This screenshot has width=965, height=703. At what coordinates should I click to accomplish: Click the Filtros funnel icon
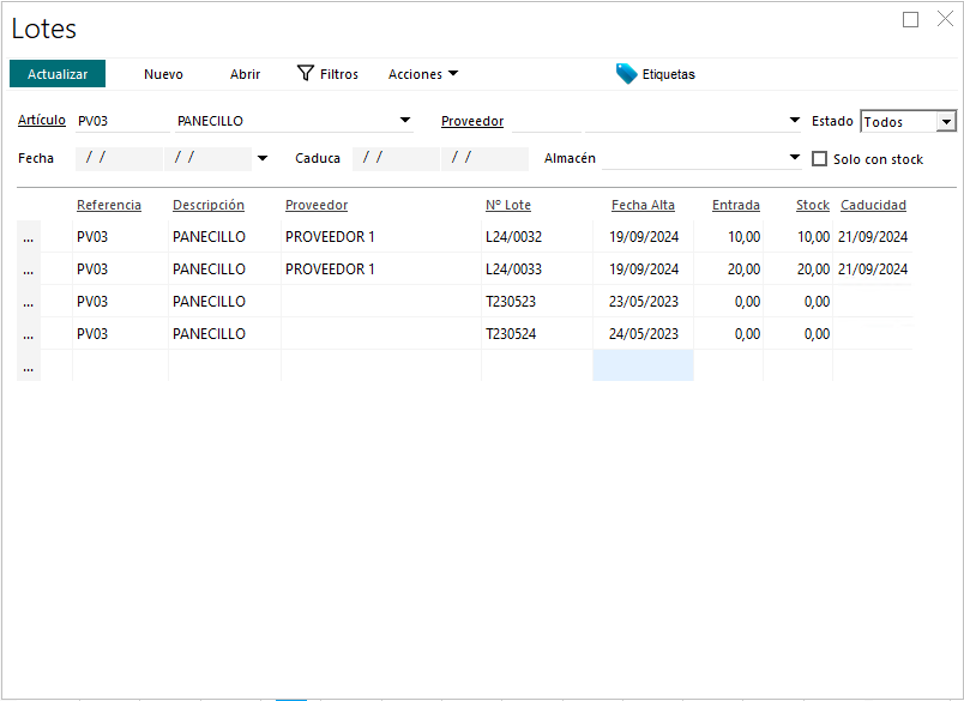pos(305,73)
